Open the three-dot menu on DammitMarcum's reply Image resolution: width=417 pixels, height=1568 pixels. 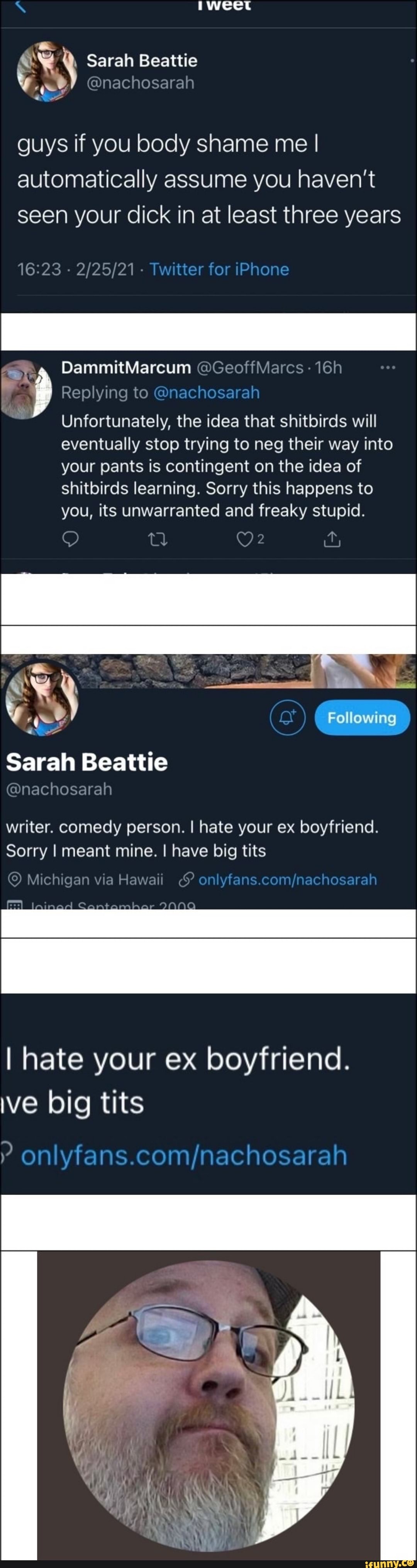[x=388, y=367]
